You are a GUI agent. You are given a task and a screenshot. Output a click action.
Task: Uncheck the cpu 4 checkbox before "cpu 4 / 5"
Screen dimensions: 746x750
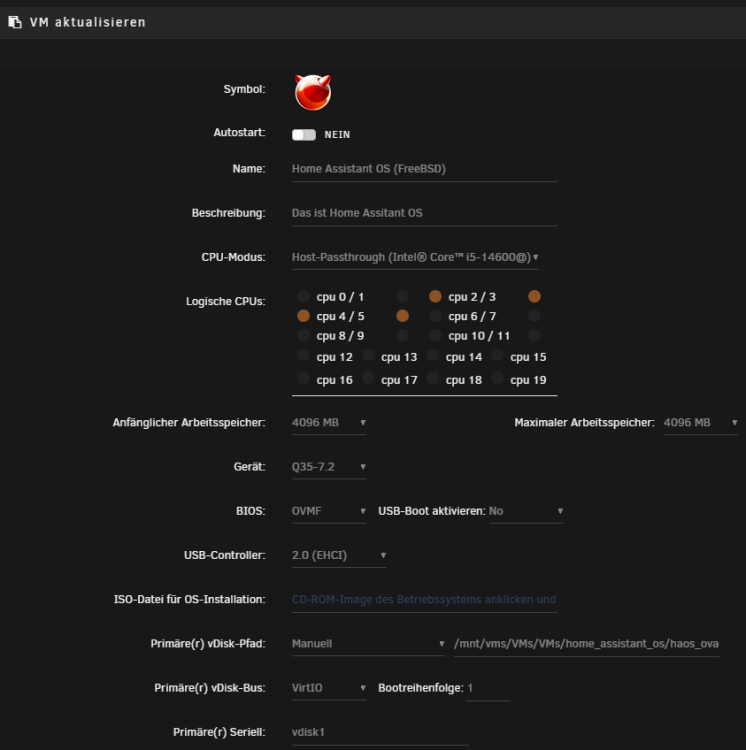(x=303, y=316)
